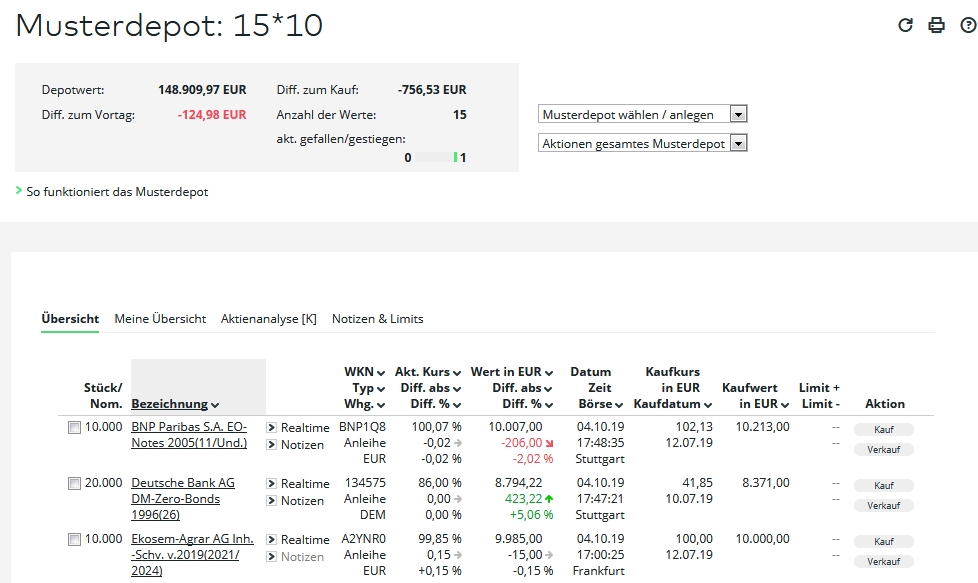This screenshot has height=583, width=978.
Task: Tick the Ekosem-Agrar row checkbox
Action: (74, 540)
